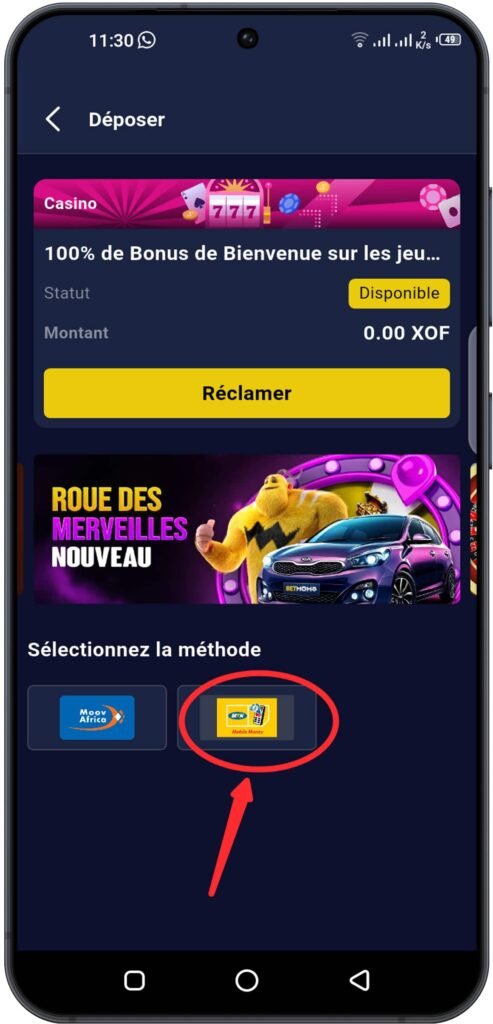Tap the partially visible next banner on right edge
The height and width of the screenshot is (1024, 493).
point(473,530)
